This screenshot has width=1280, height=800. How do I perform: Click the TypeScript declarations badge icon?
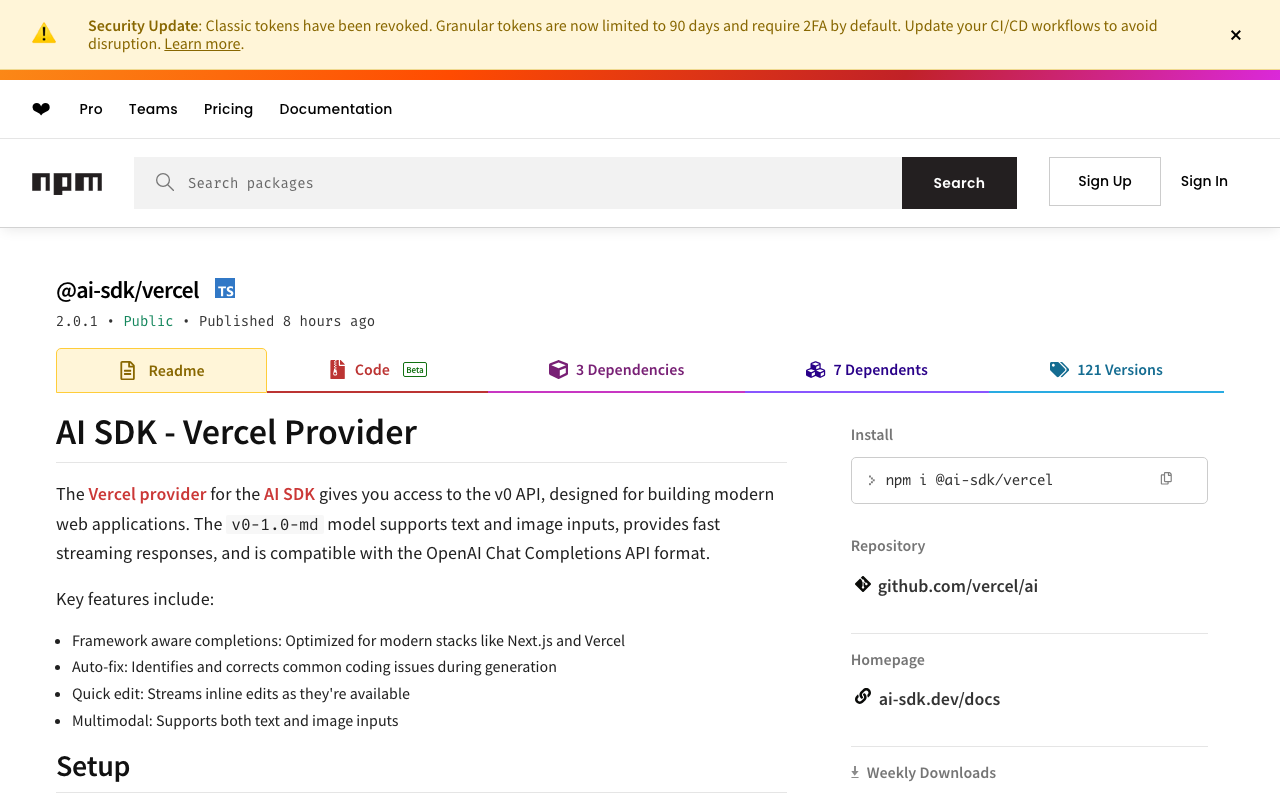(x=225, y=289)
